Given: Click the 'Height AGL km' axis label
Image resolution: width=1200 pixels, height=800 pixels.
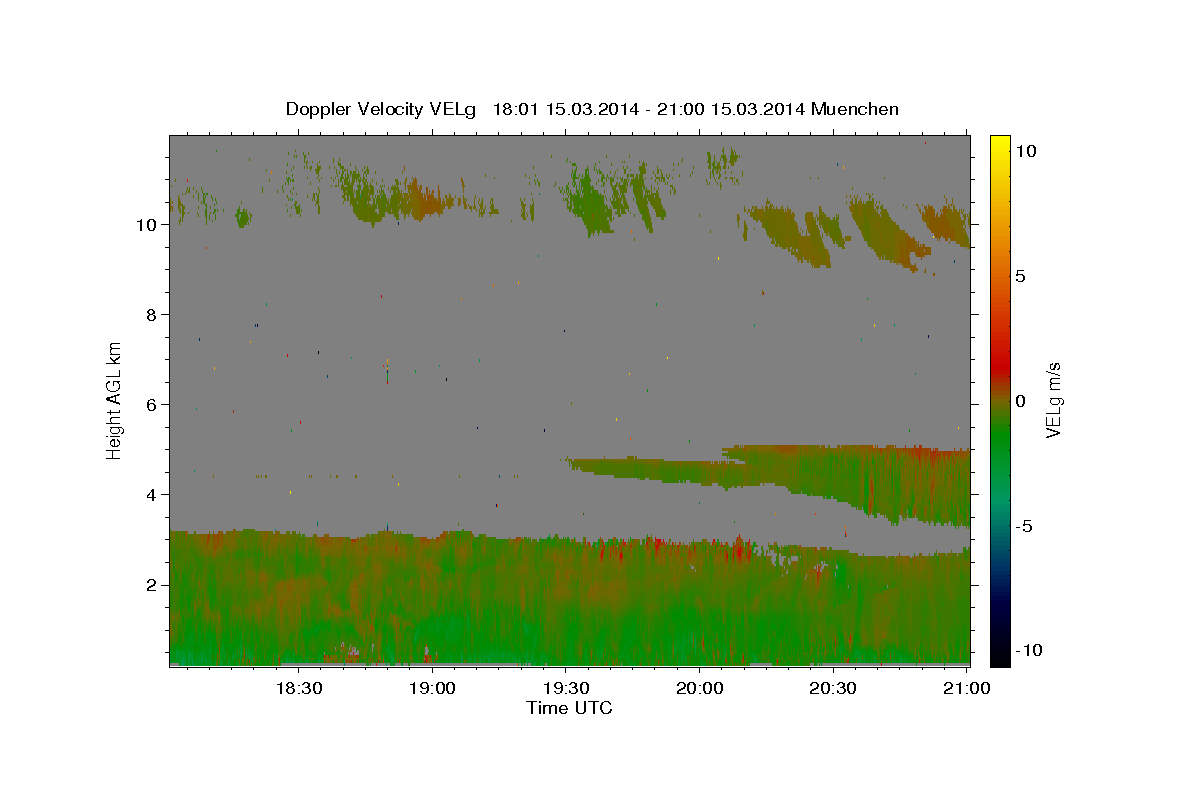Looking at the screenshot, I should (115, 399).
